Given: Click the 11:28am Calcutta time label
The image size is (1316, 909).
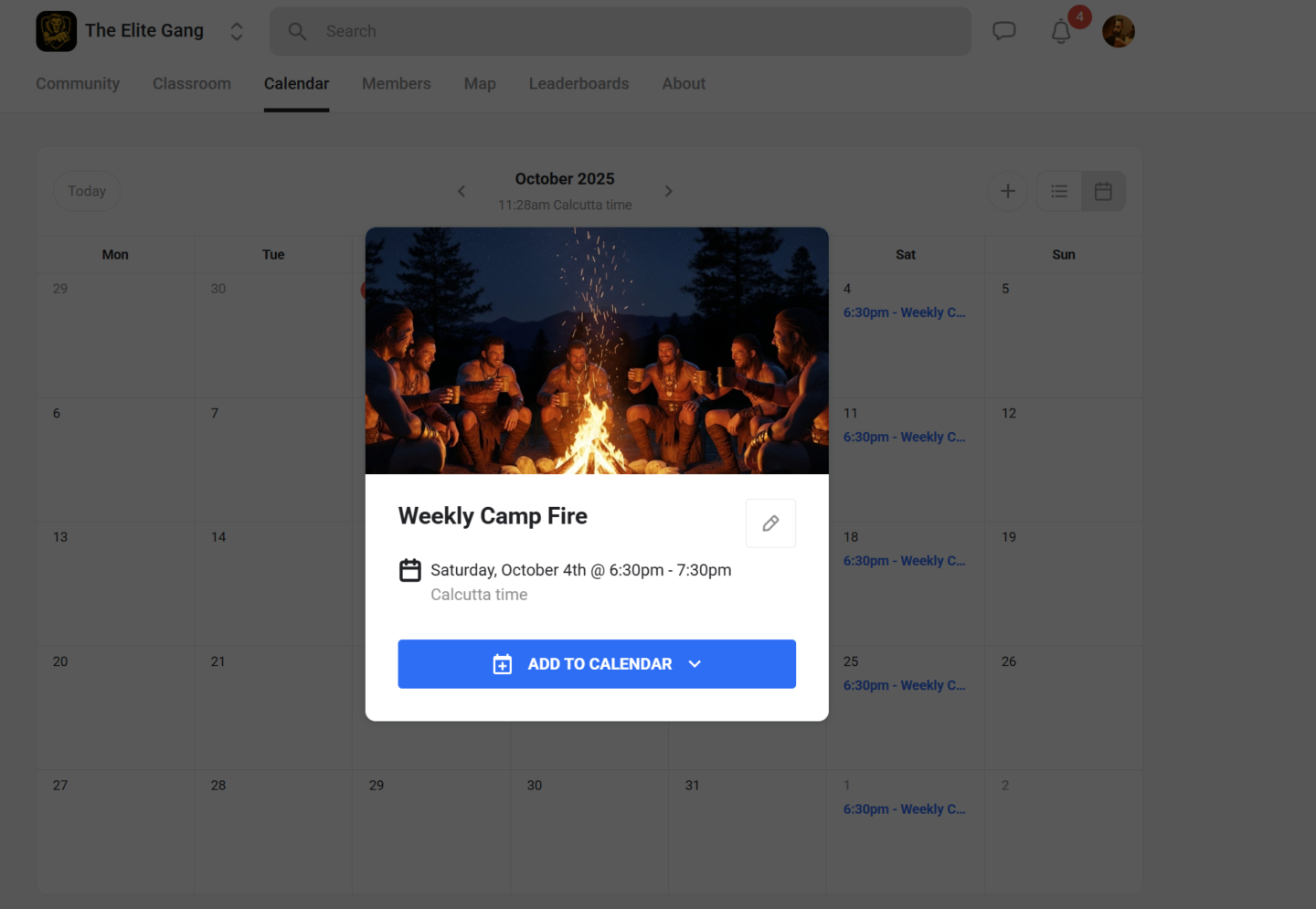Looking at the screenshot, I should click(565, 205).
